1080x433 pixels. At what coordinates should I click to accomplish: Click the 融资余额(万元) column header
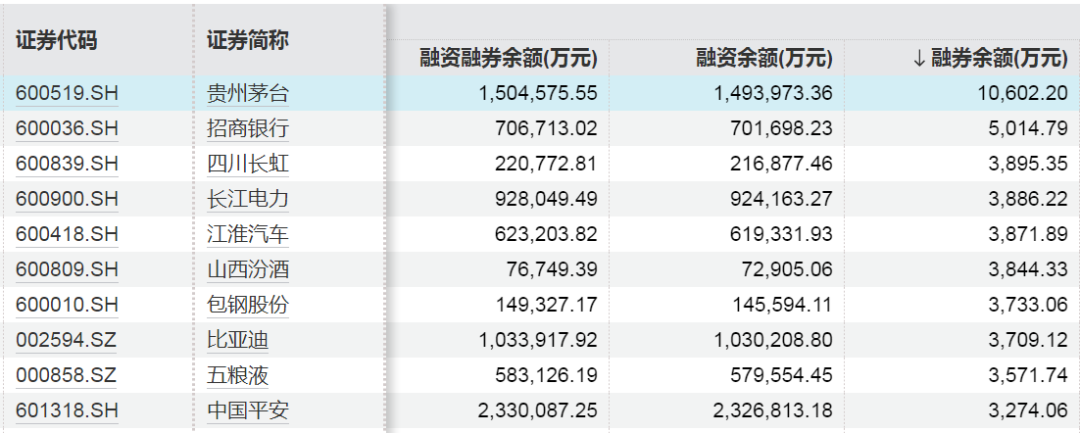coord(764,59)
